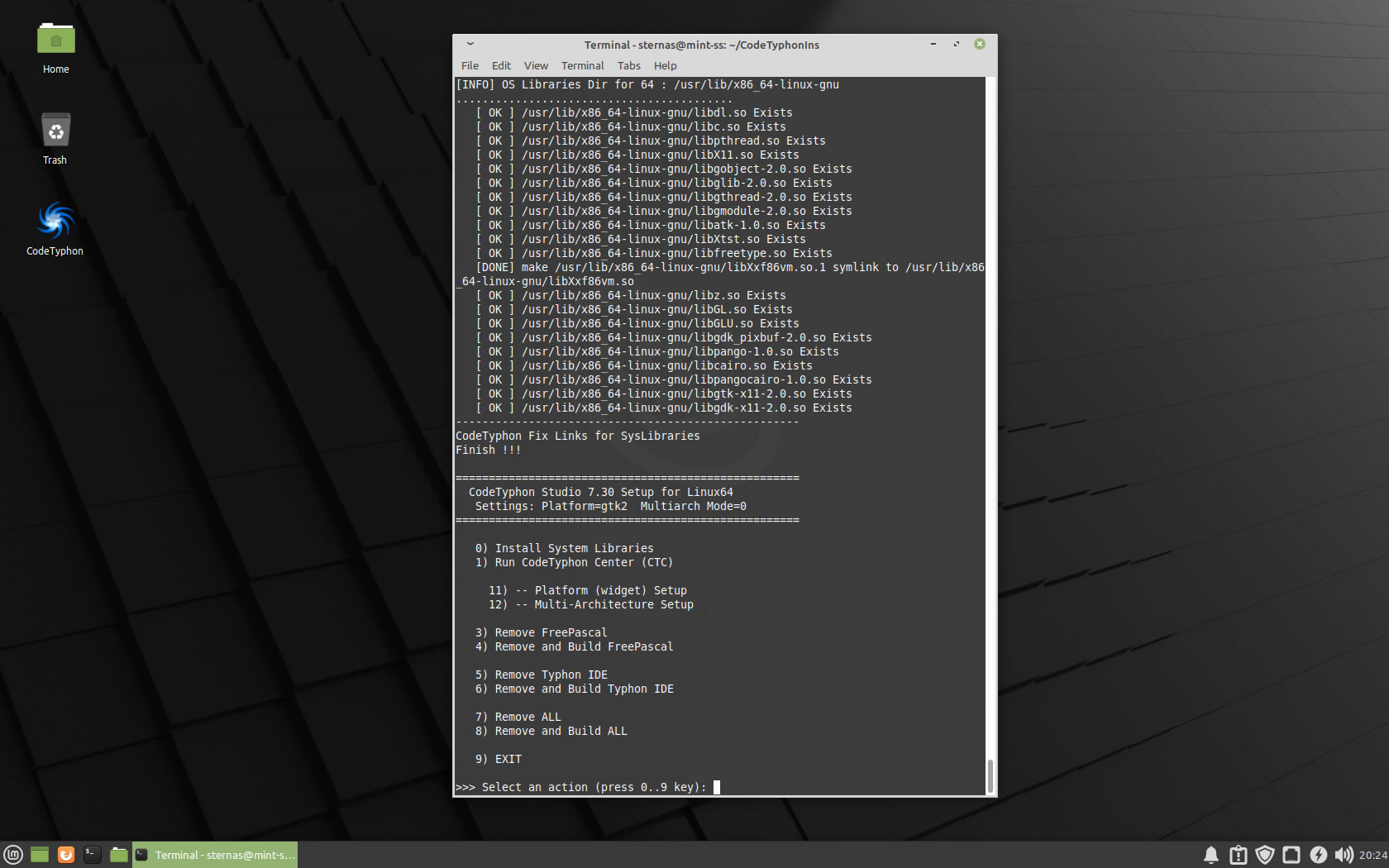Open the Files manager panel launcher
The width and height of the screenshot is (1389, 868).
click(x=119, y=855)
